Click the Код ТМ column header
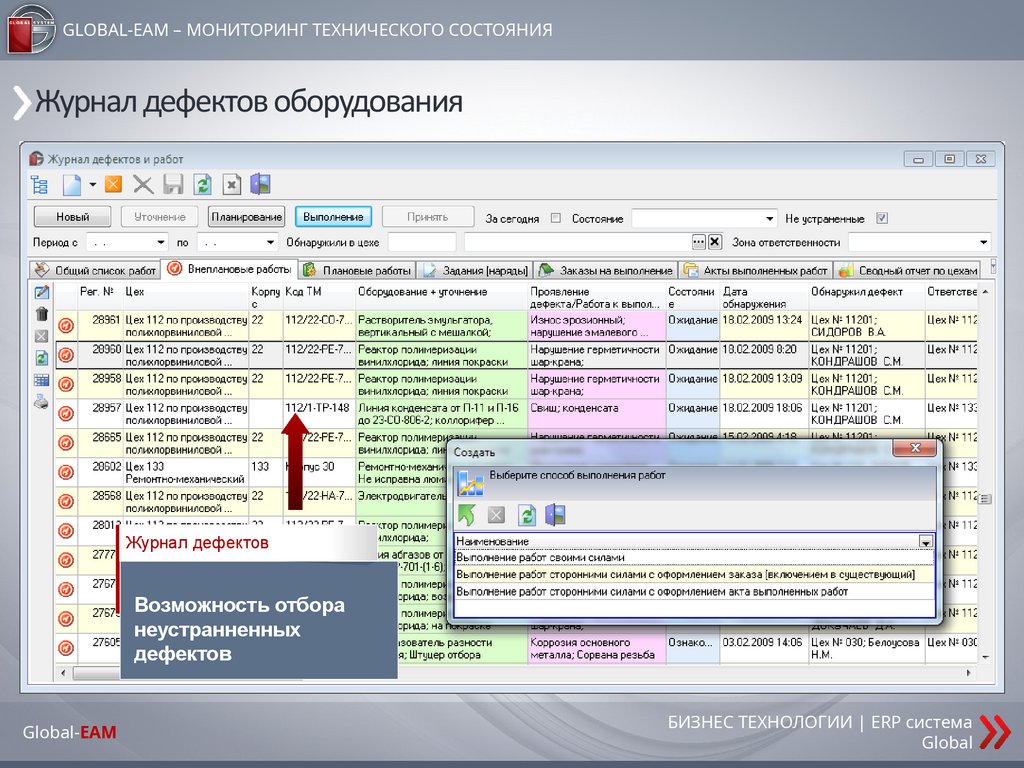Image resolution: width=1024 pixels, height=768 pixels. click(319, 297)
